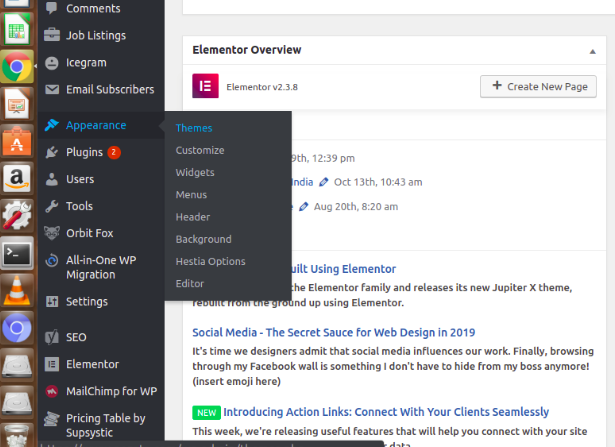615x447 pixels.
Task: Open the Job Listings menu label
Action: click(96, 35)
